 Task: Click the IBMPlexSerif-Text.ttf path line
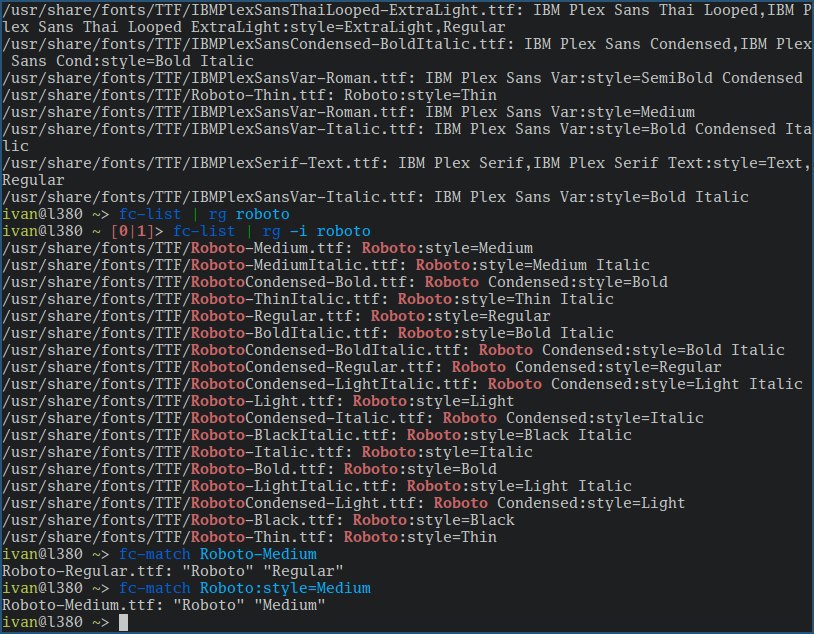(407, 171)
